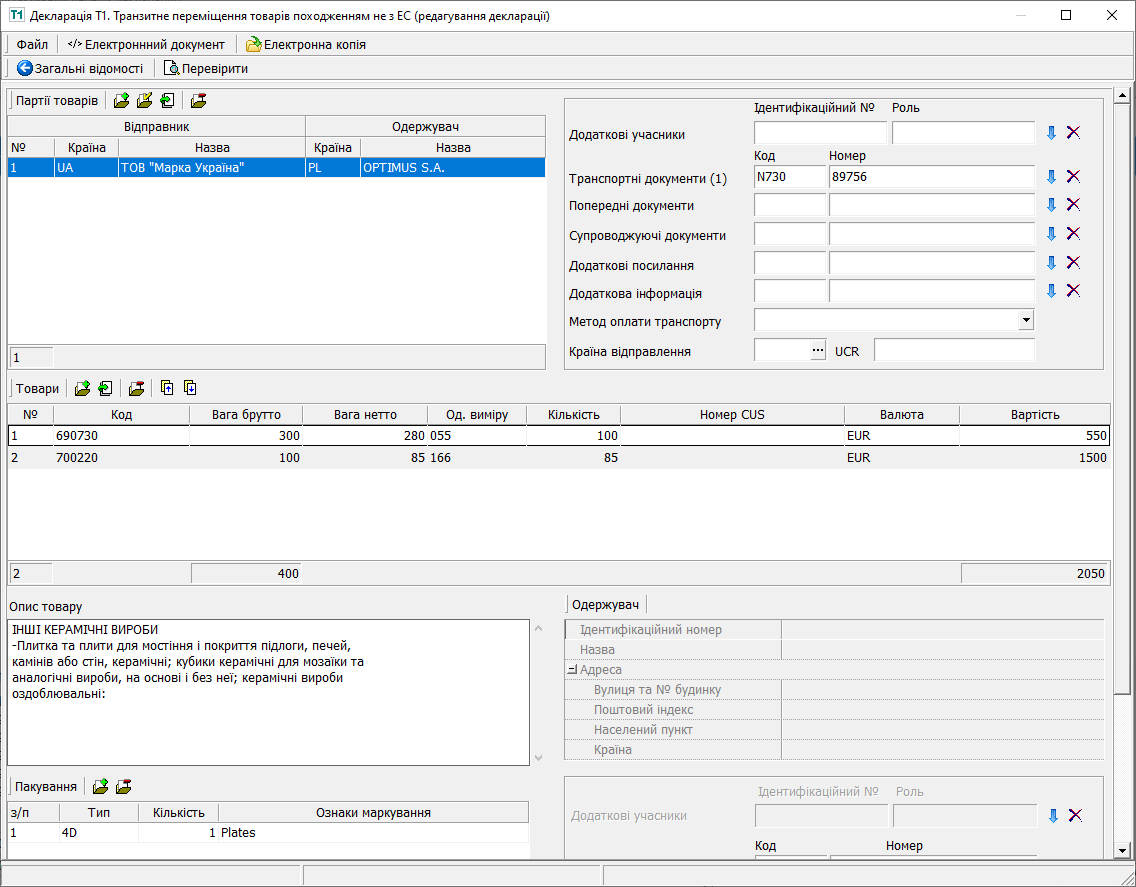Clear Супроводжуючі документи using the red X
The width and height of the screenshot is (1136, 887).
coord(1074,233)
